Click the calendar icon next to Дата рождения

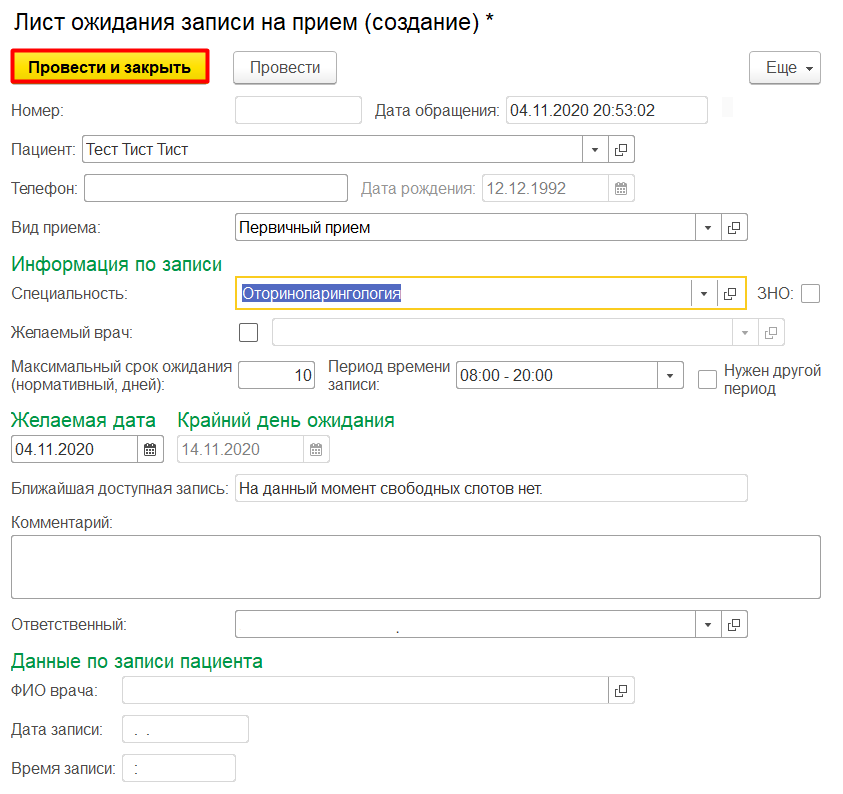pyautogui.click(x=621, y=188)
